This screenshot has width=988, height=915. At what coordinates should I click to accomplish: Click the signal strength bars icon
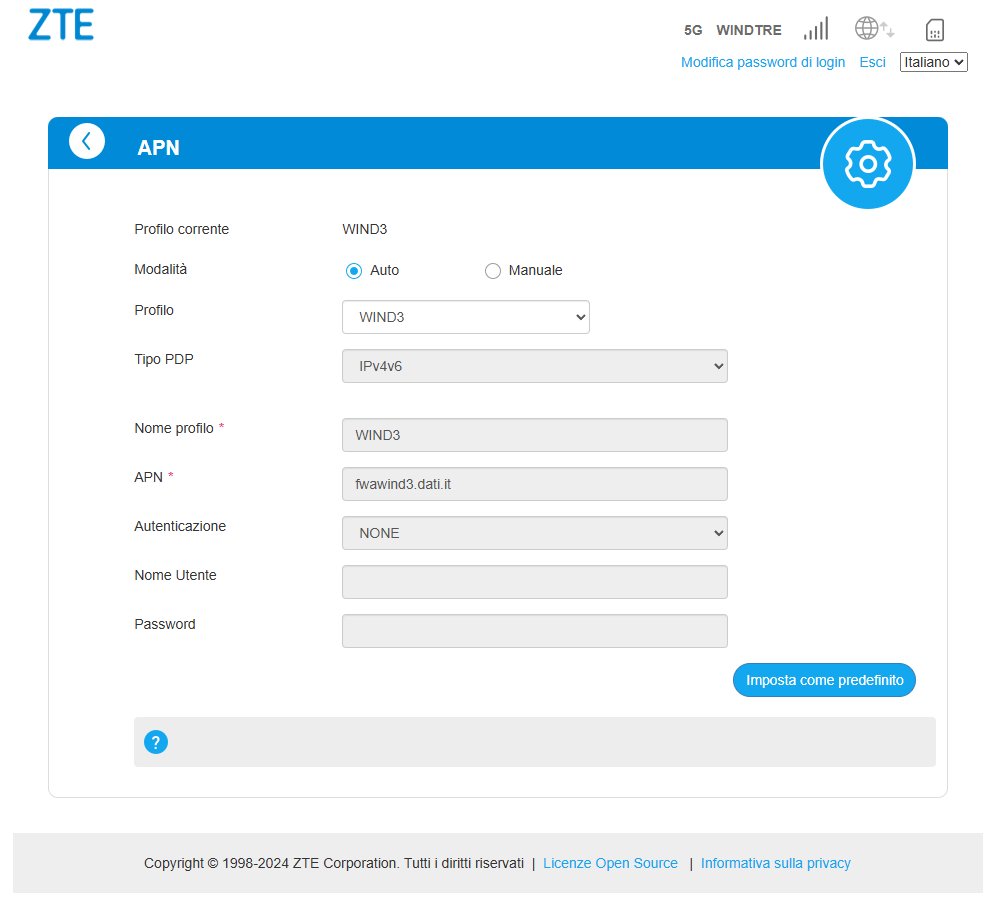tap(816, 29)
